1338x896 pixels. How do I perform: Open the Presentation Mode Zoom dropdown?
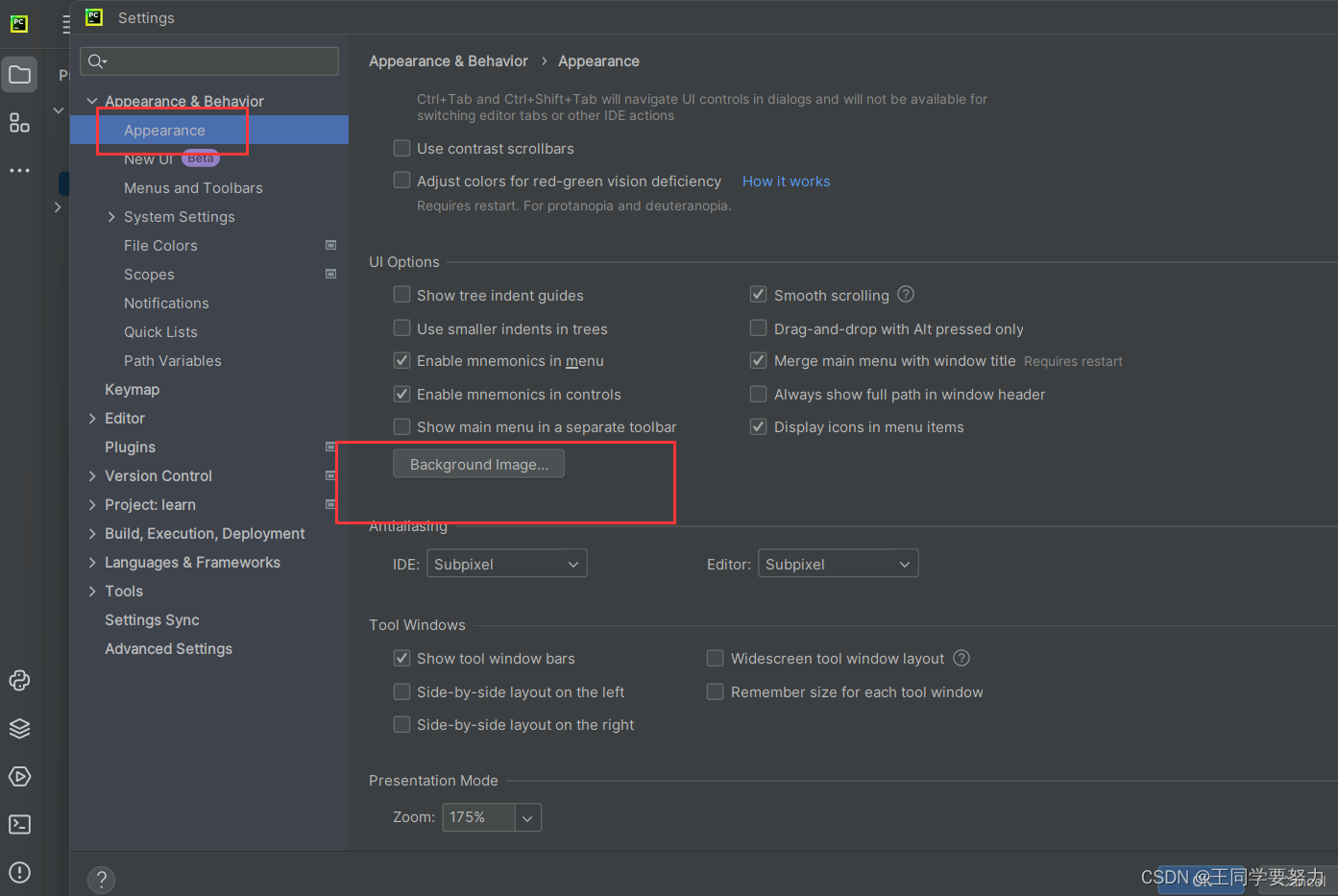[x=527, y=818]
